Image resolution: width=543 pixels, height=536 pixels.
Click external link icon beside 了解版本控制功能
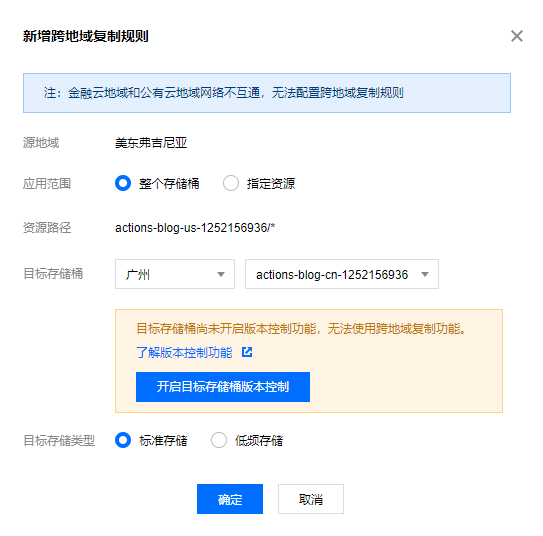click(247, 352)
